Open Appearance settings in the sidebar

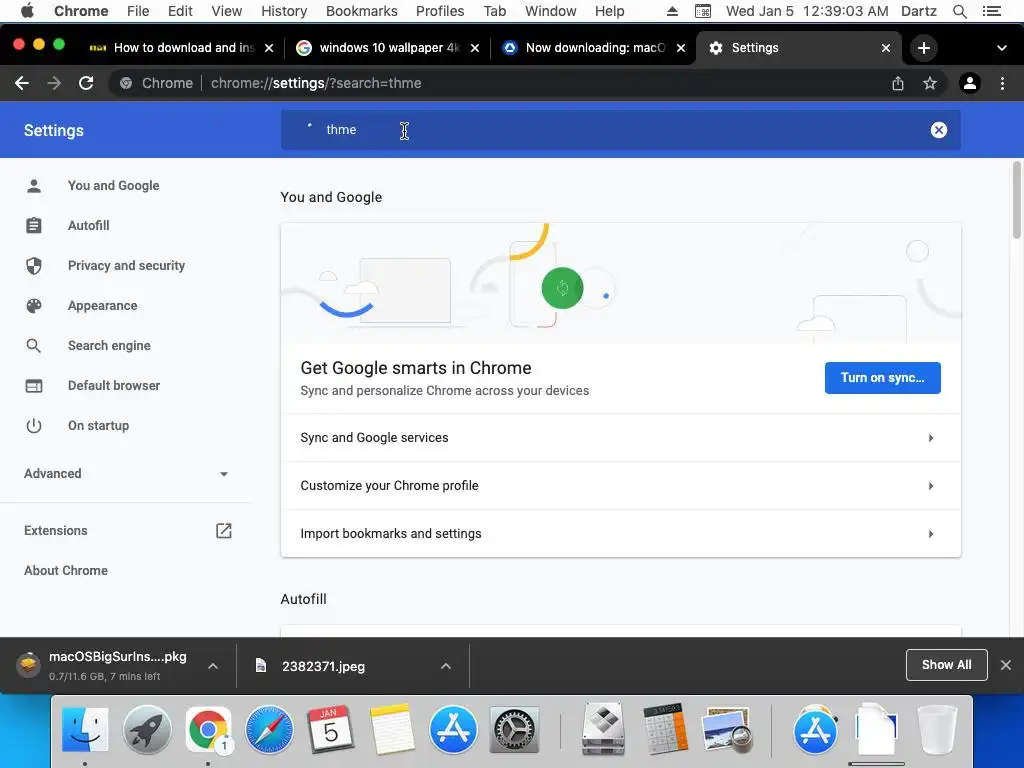click(x=103, y=306)
